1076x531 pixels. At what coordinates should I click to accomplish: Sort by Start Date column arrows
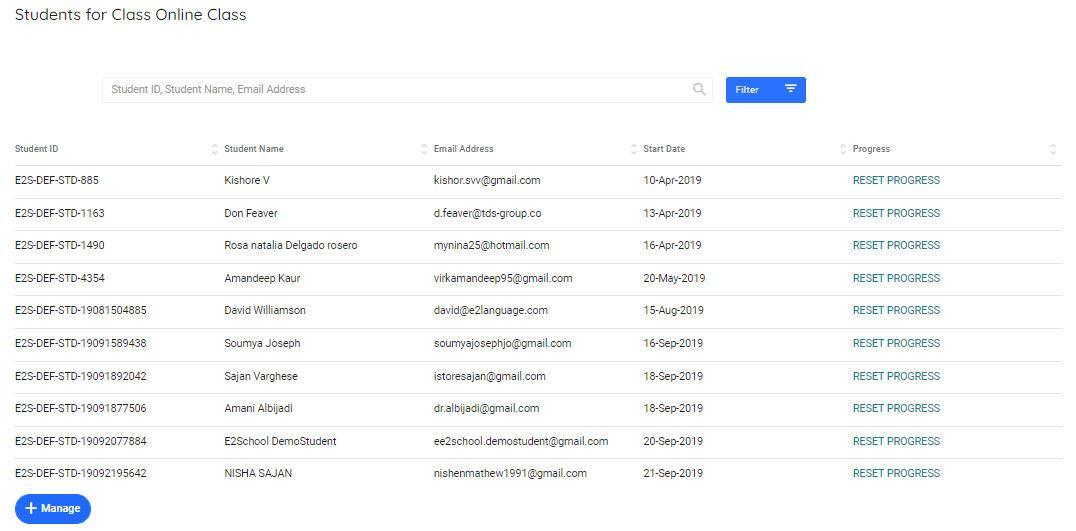[843, 149]
